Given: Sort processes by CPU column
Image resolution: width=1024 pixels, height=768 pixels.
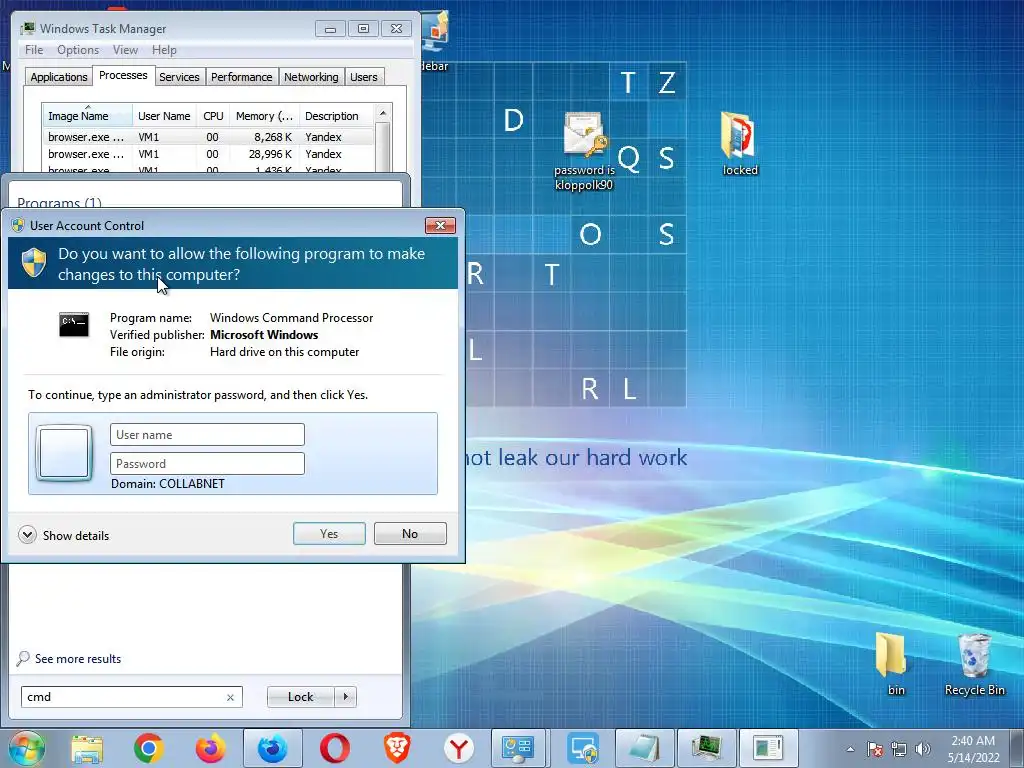Looking at the screenshot, I should tap(213, 116).
